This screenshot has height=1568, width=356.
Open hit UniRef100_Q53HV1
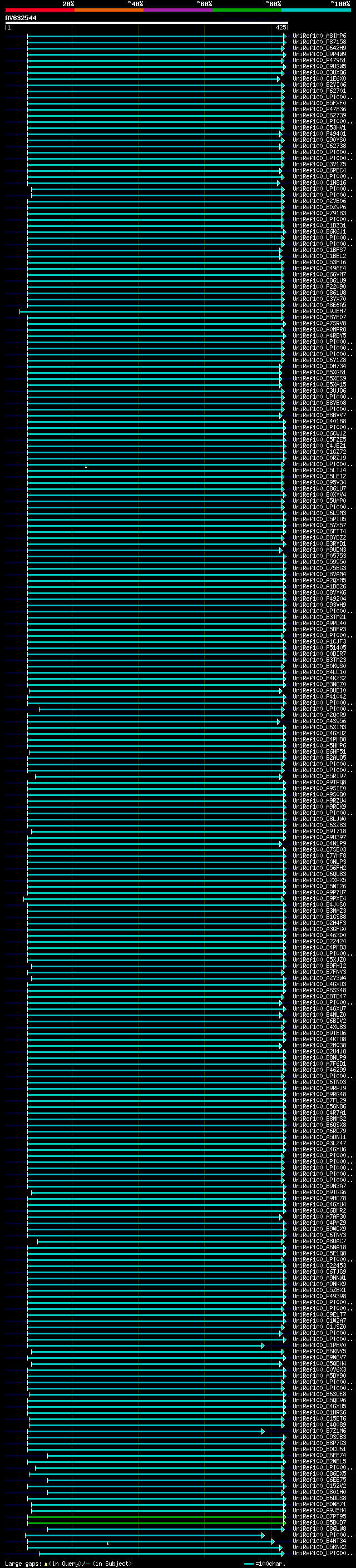(x=319, y=128)
